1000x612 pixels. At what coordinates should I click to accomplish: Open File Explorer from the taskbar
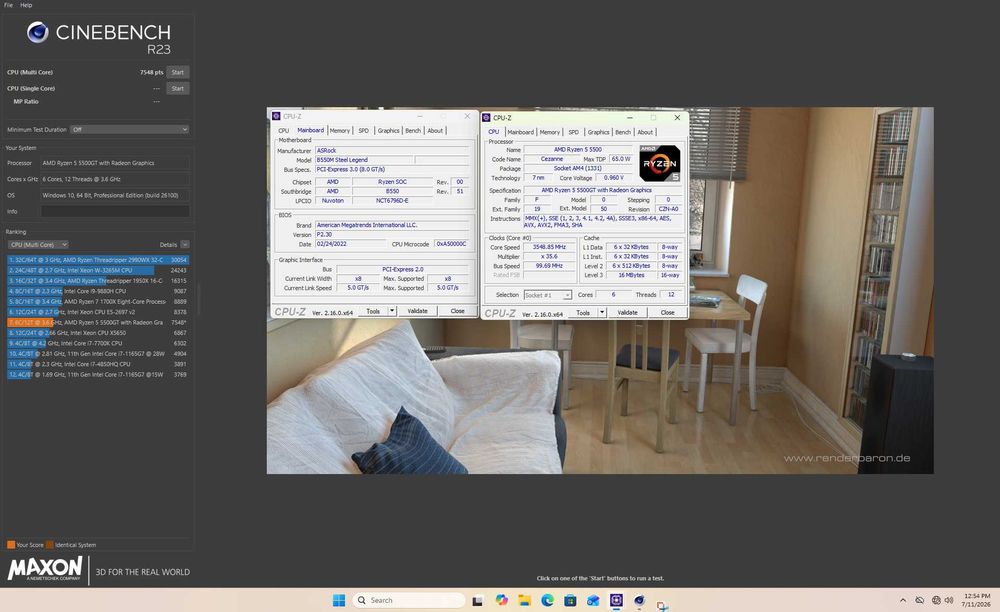point(524,600)
